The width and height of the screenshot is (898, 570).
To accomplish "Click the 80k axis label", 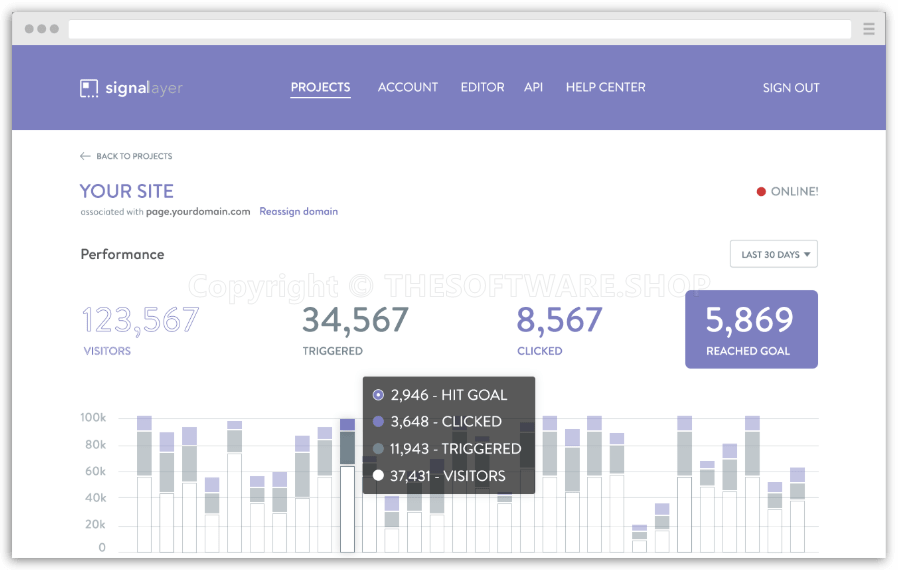I will tap(95, 445).
